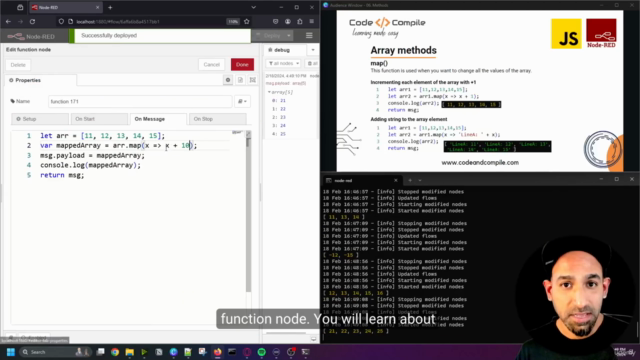Click the Delete button in the editor
This screenshot has width=640, height=360.
18,65
